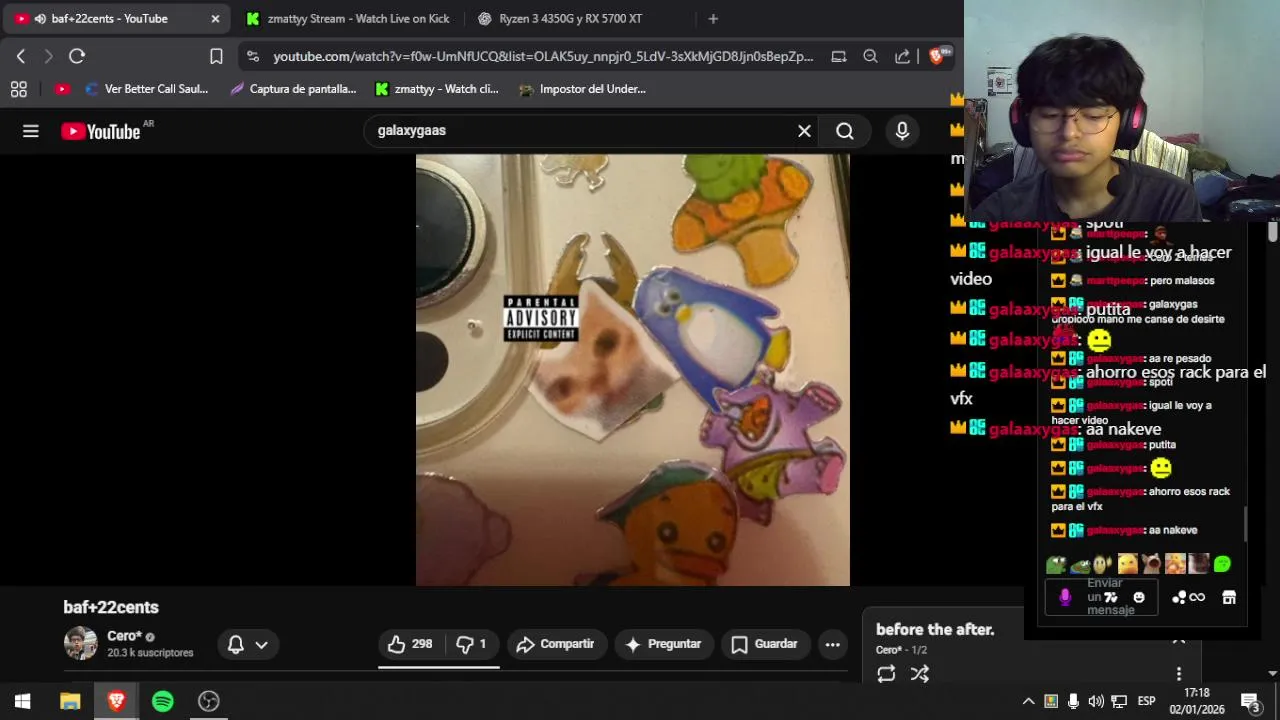Mute the tab via speaker icon
1280x720 pixels.
click(40, 19)
